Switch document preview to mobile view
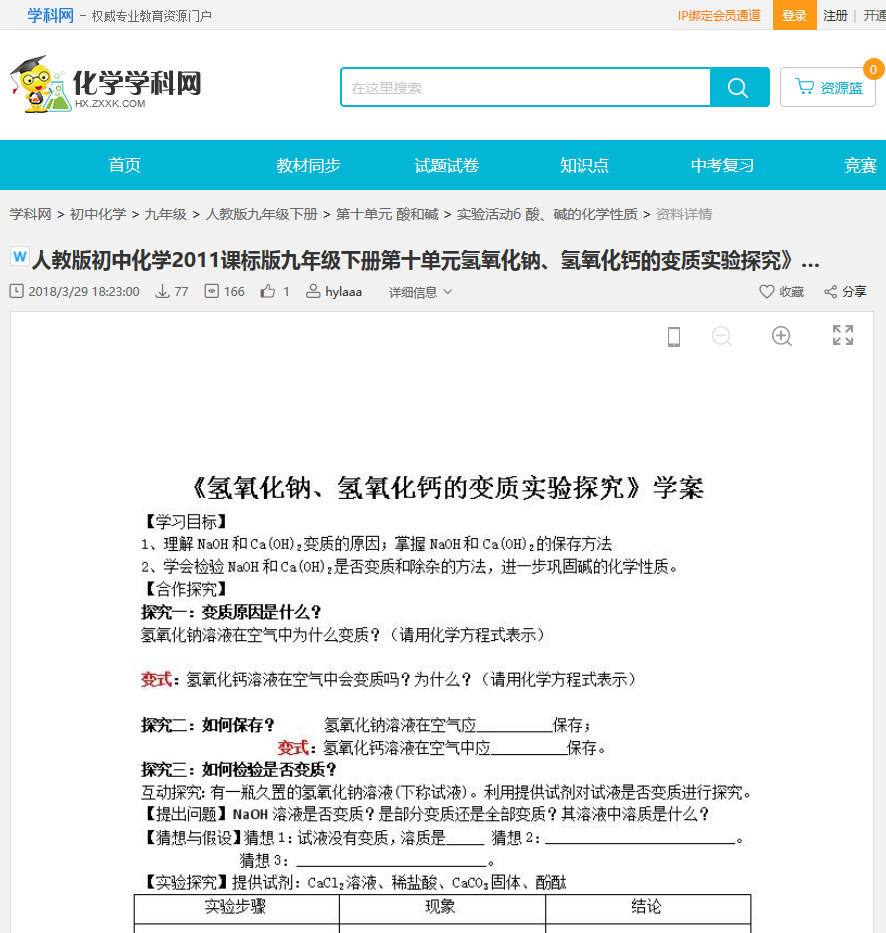Screen dimensions: 886x933 coord(673,337)
